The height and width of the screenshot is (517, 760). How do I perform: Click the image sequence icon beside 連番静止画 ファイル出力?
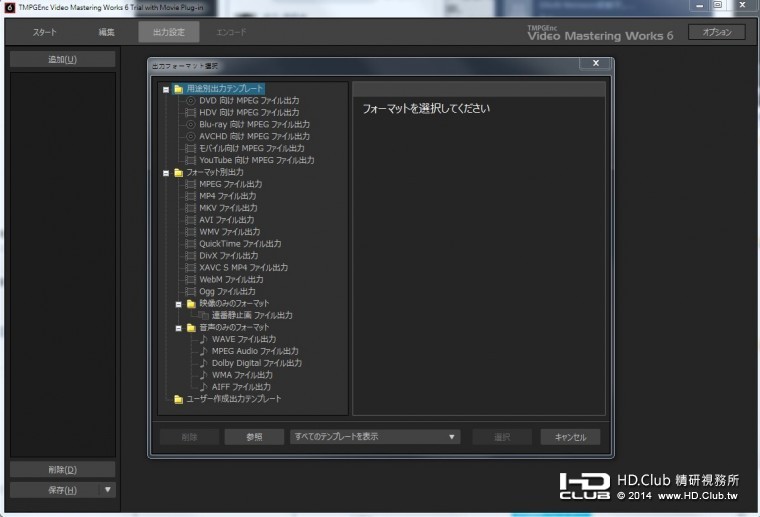[204, 315]
